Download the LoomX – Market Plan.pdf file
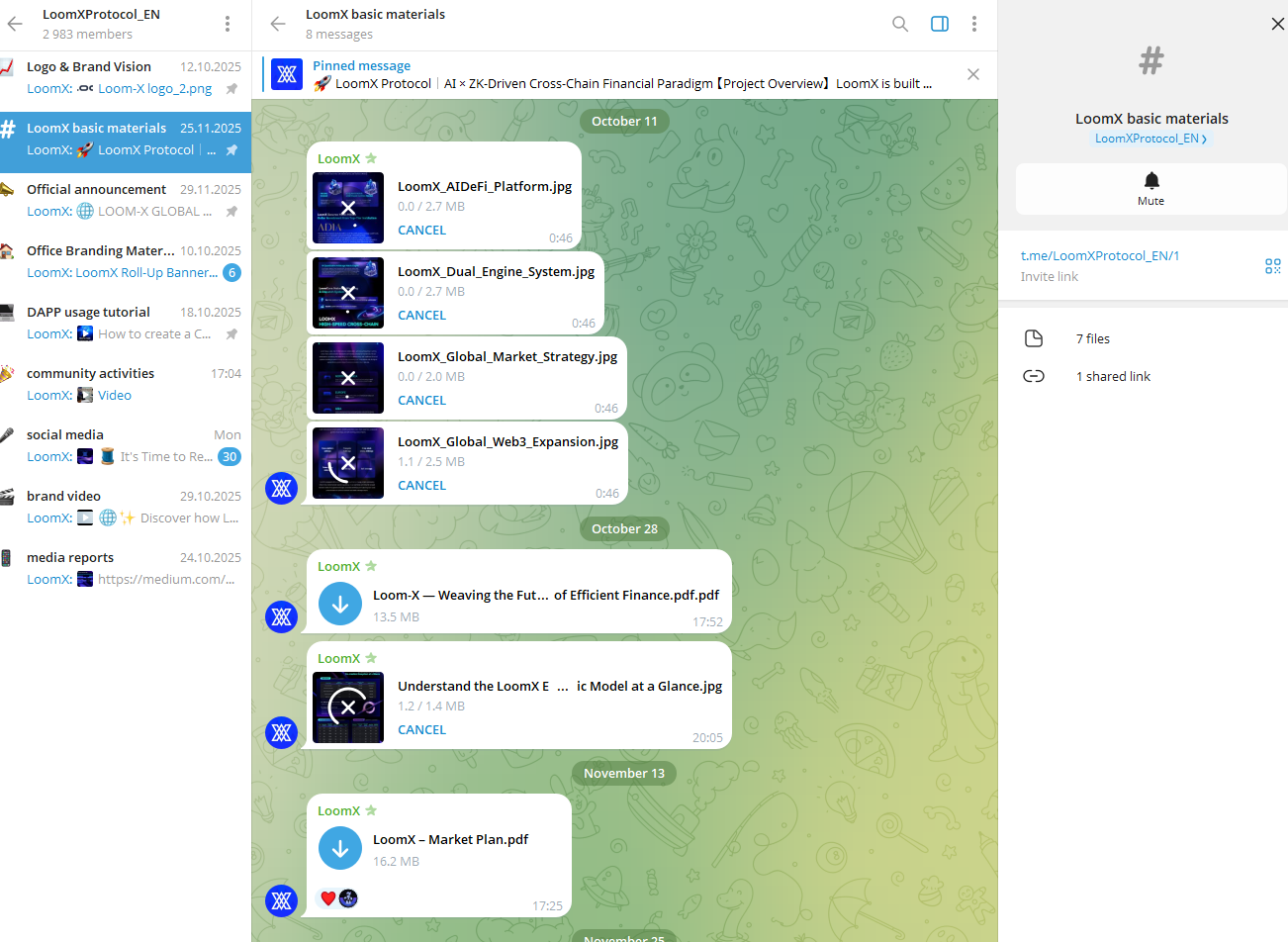 pyautogui.click(x=340, y=849)
